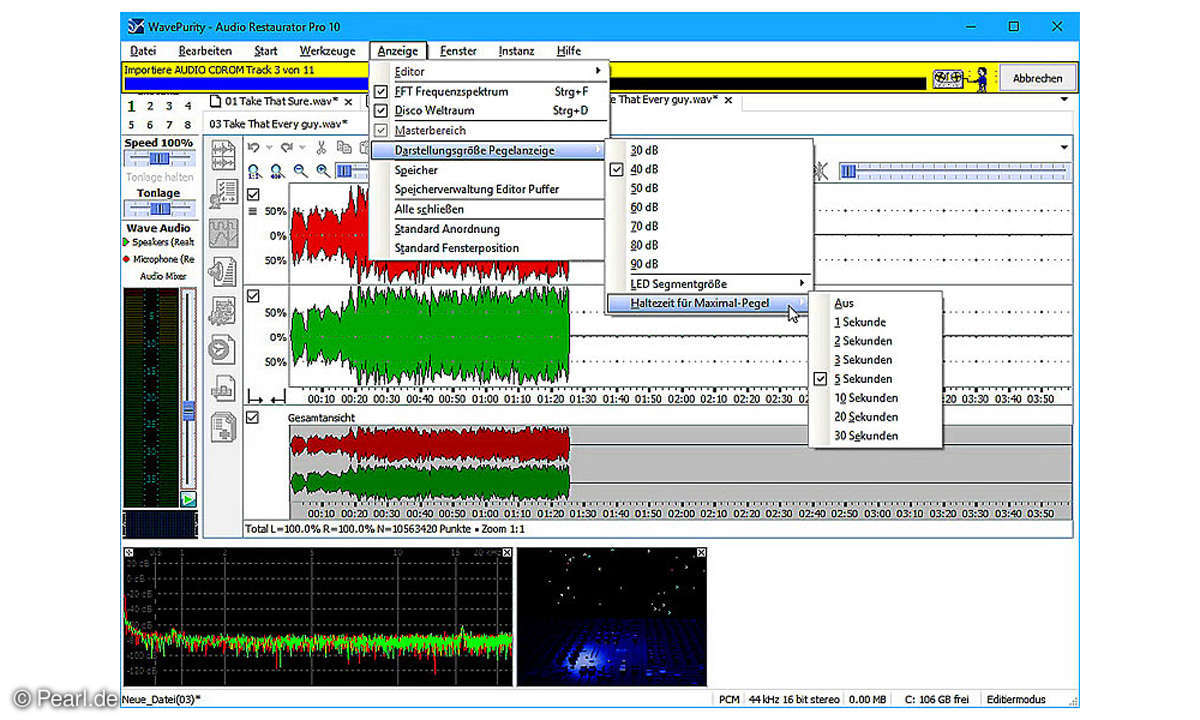Screen dimensions: 1200x720
Task: Click the bottom stacked-documents icon in left toolbar
Action: tap(222, 426)
